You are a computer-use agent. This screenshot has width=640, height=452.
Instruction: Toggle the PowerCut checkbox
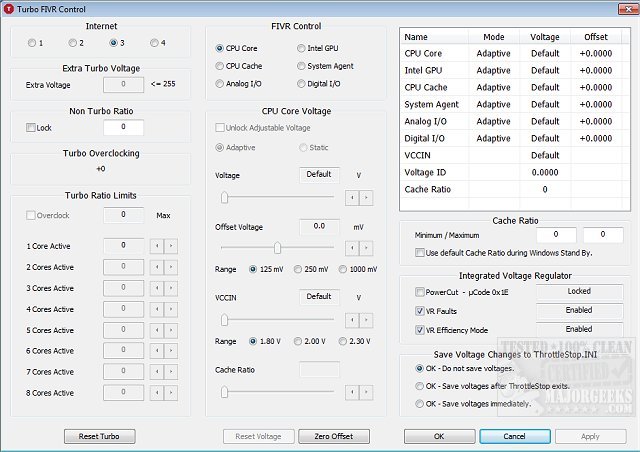pyautogui.click(x=420, y=292)
